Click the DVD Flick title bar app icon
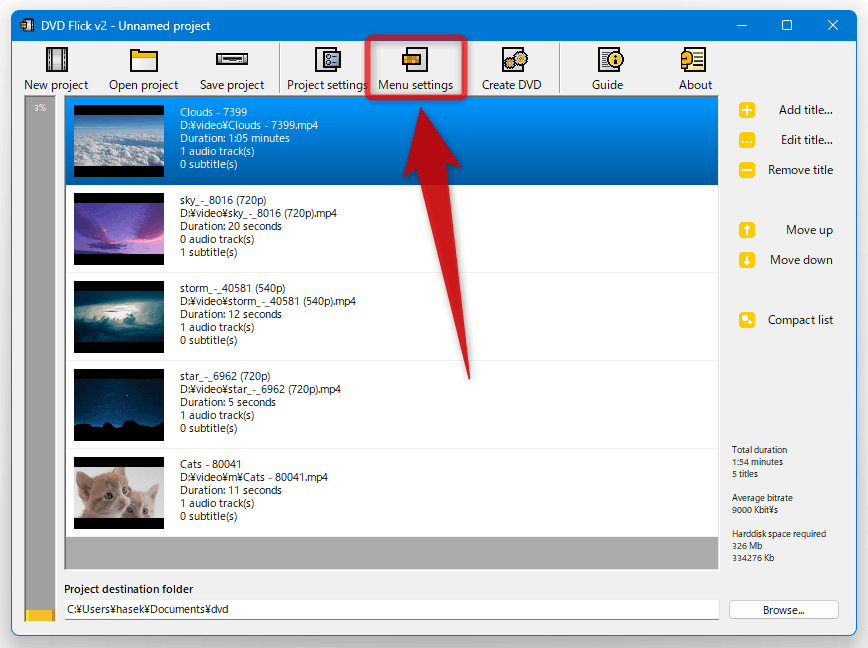Image resolution: width=868 pixels, height=648 pixels. click(x=27, y=25)
